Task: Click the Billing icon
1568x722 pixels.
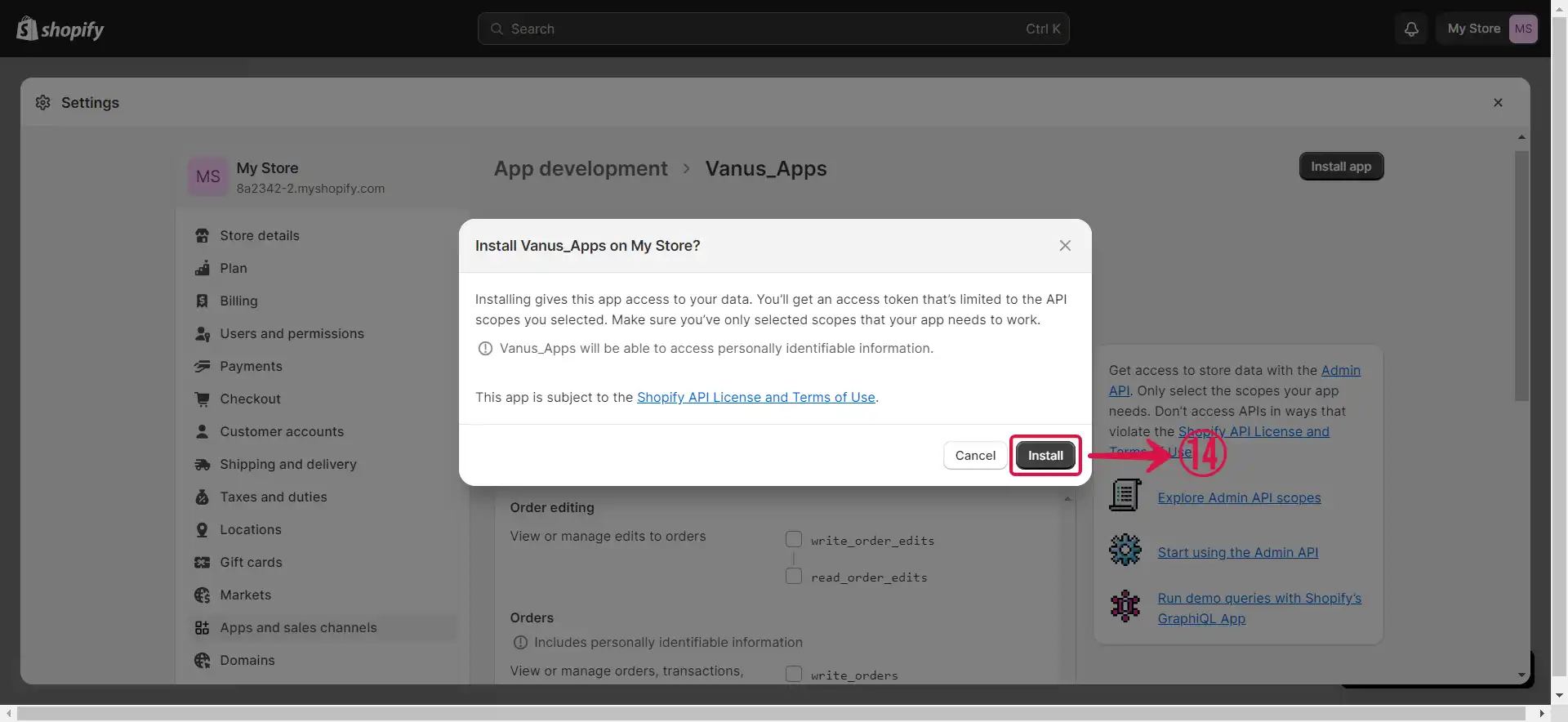Action: click(202, 301)
